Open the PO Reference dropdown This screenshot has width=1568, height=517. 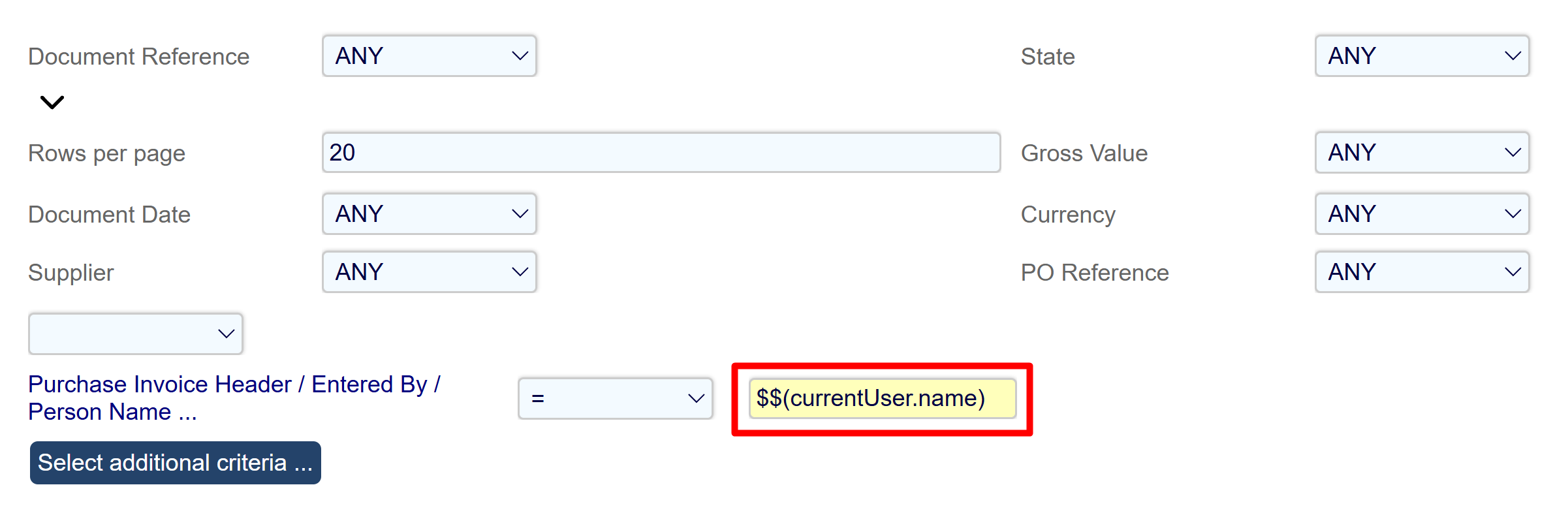pyautogui.click(x=1422, y=272)
